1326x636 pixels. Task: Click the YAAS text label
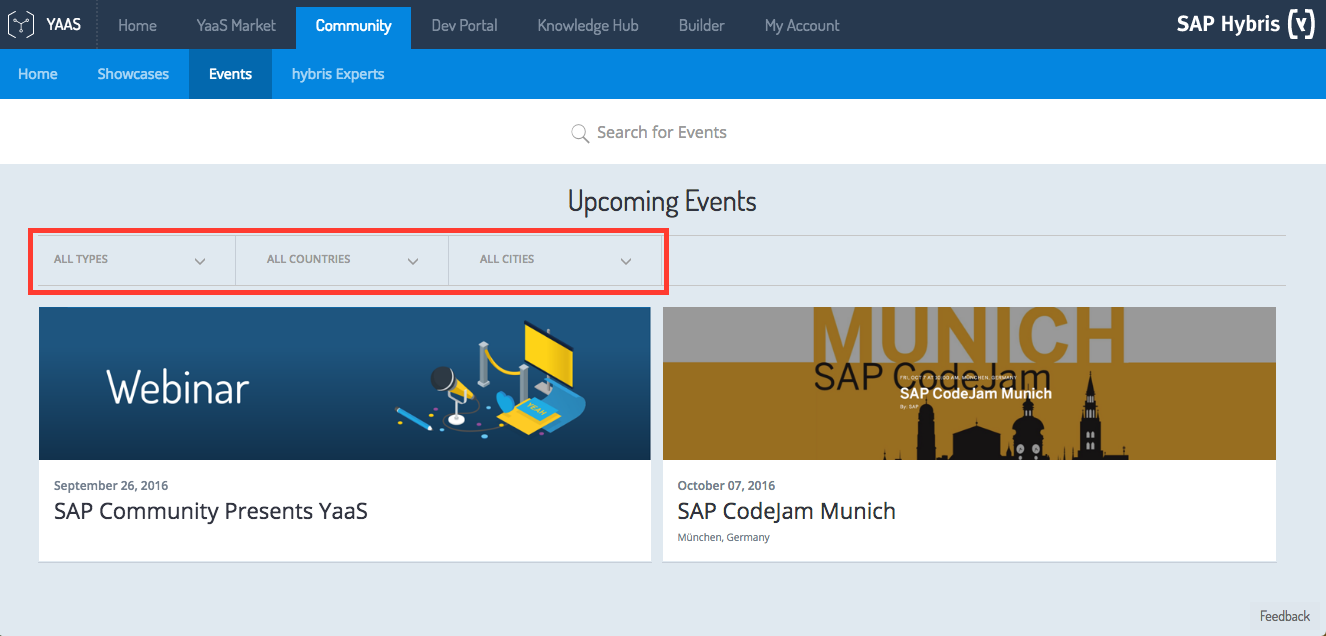pyautogui.click(x=63, y=25)
